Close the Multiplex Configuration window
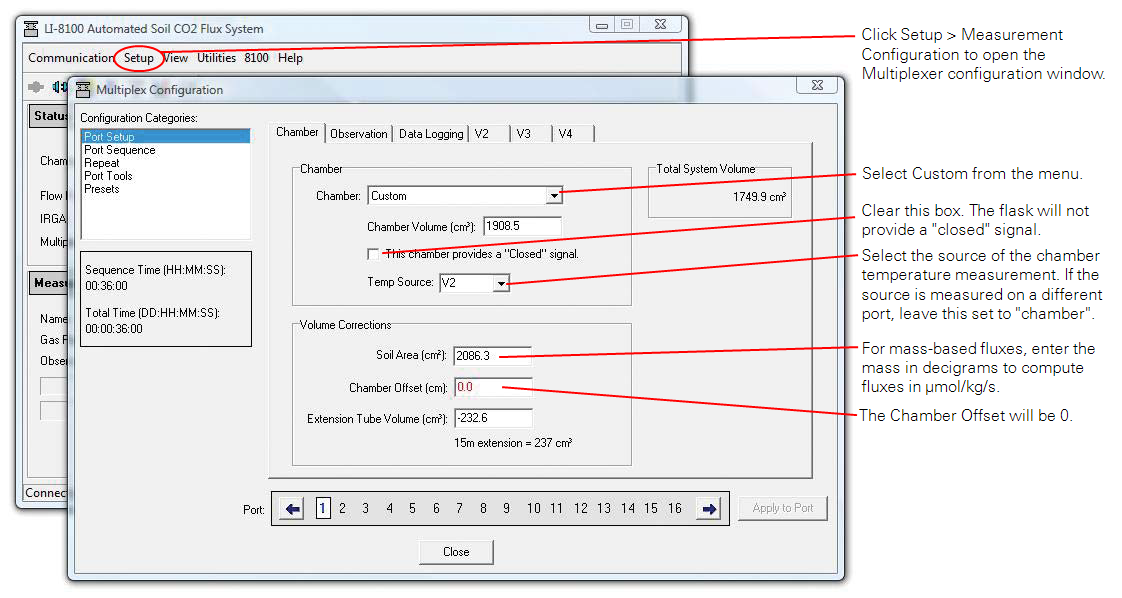The width and height of the screenshot is (1122, 598). 817,85
